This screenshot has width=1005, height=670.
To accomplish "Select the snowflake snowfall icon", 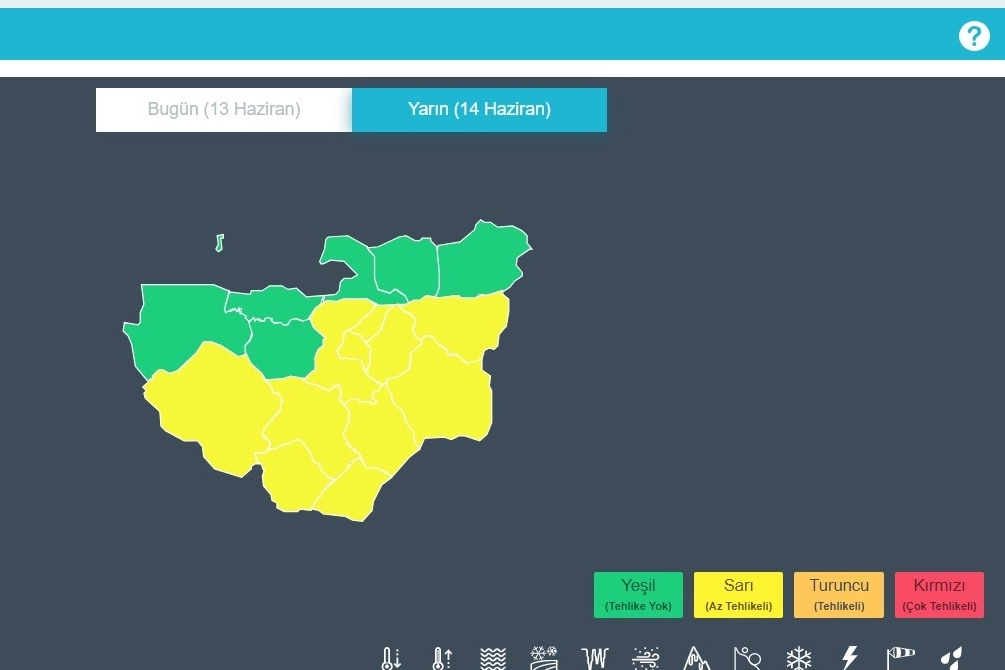I will pos(798,658).
